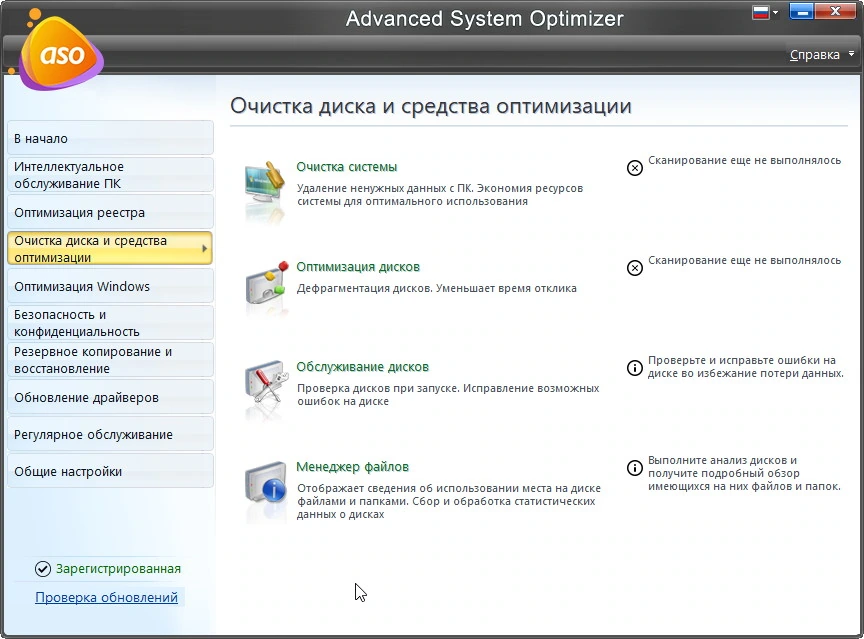Click scan status text beside Оптимизация дисков
Screen dimensions: 864x639
point(744,260)
